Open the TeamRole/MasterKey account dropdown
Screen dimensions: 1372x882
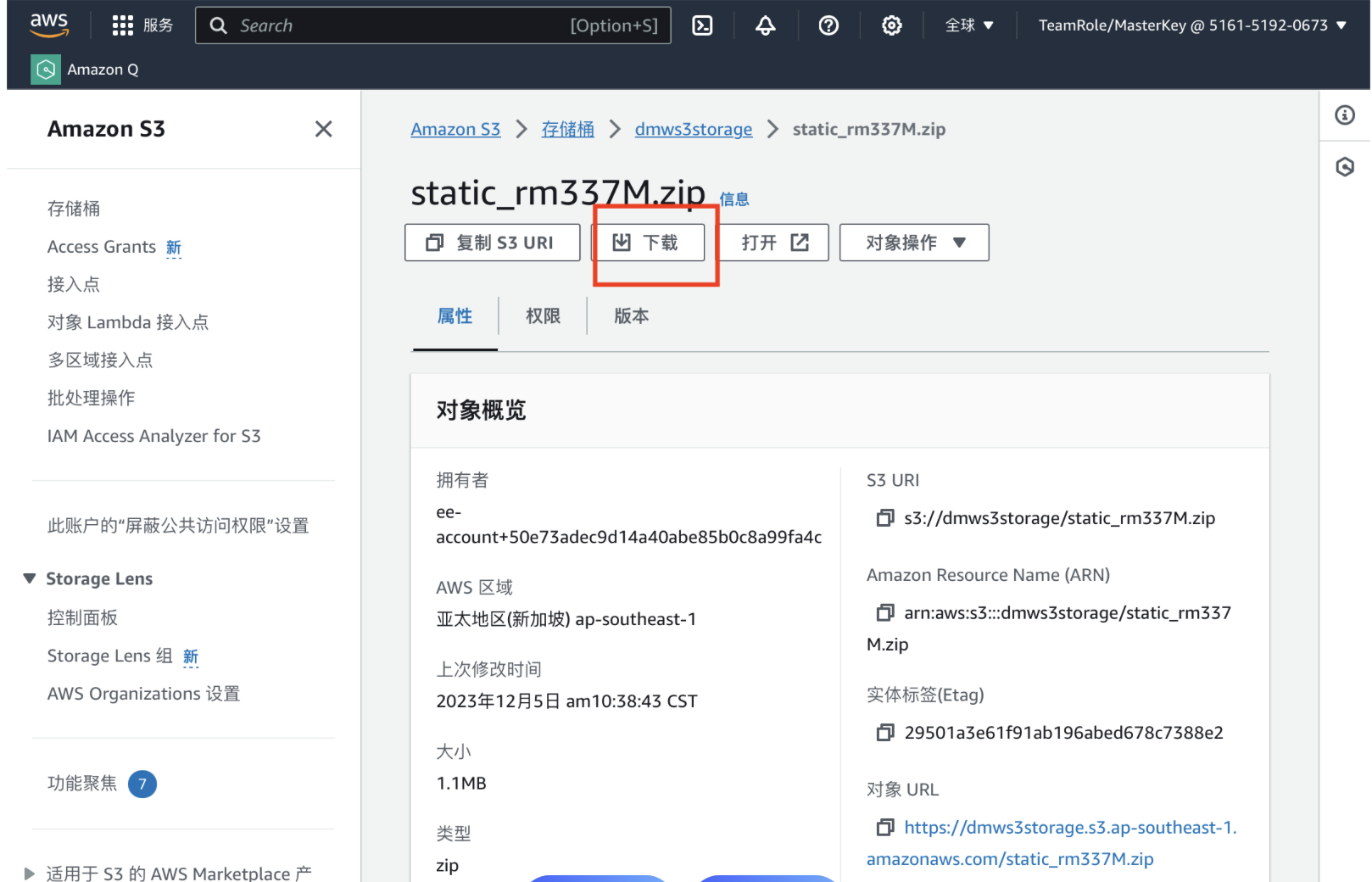coord(1192,25)
